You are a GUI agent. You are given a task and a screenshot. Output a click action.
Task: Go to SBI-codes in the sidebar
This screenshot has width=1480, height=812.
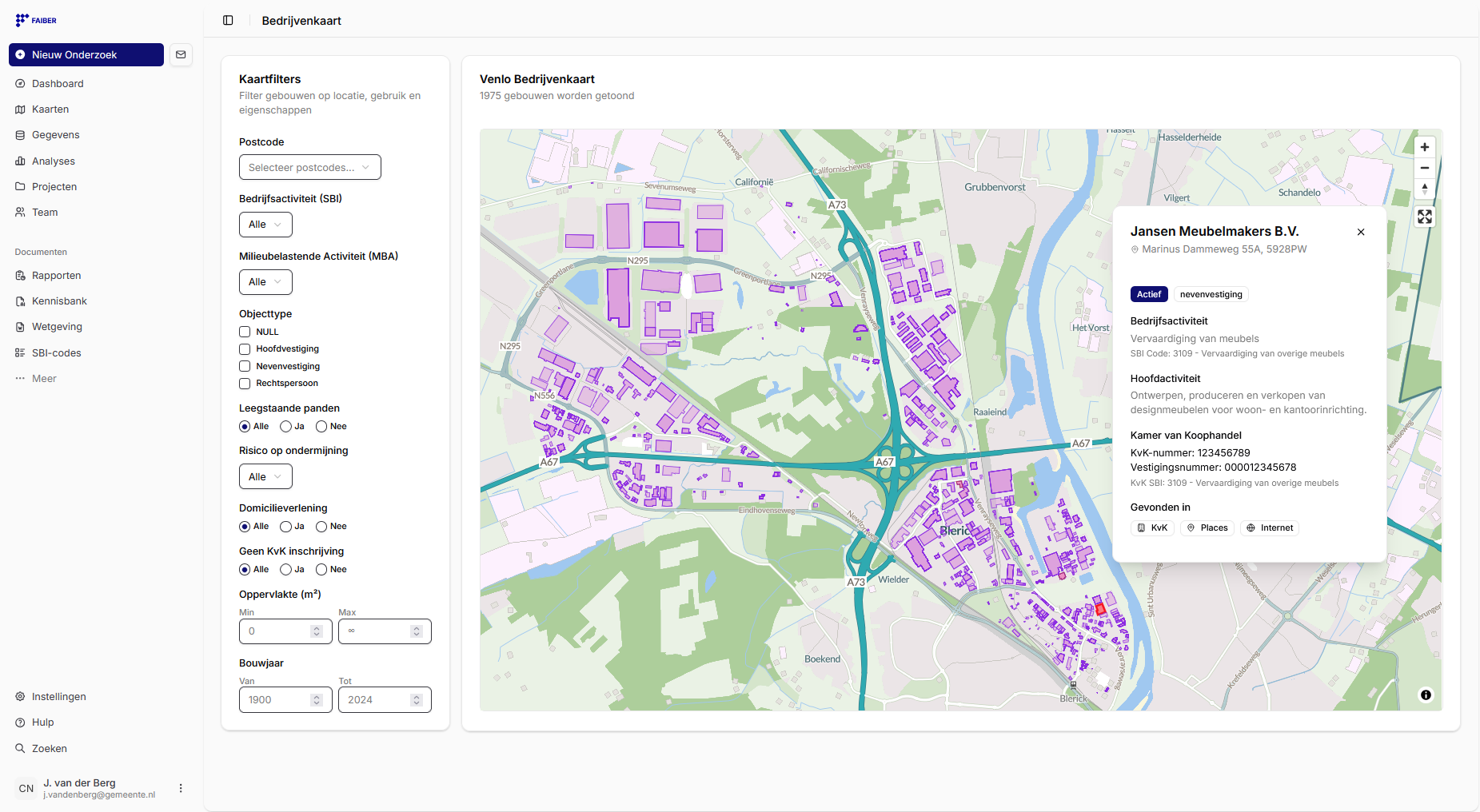click(x=56, y=352)
